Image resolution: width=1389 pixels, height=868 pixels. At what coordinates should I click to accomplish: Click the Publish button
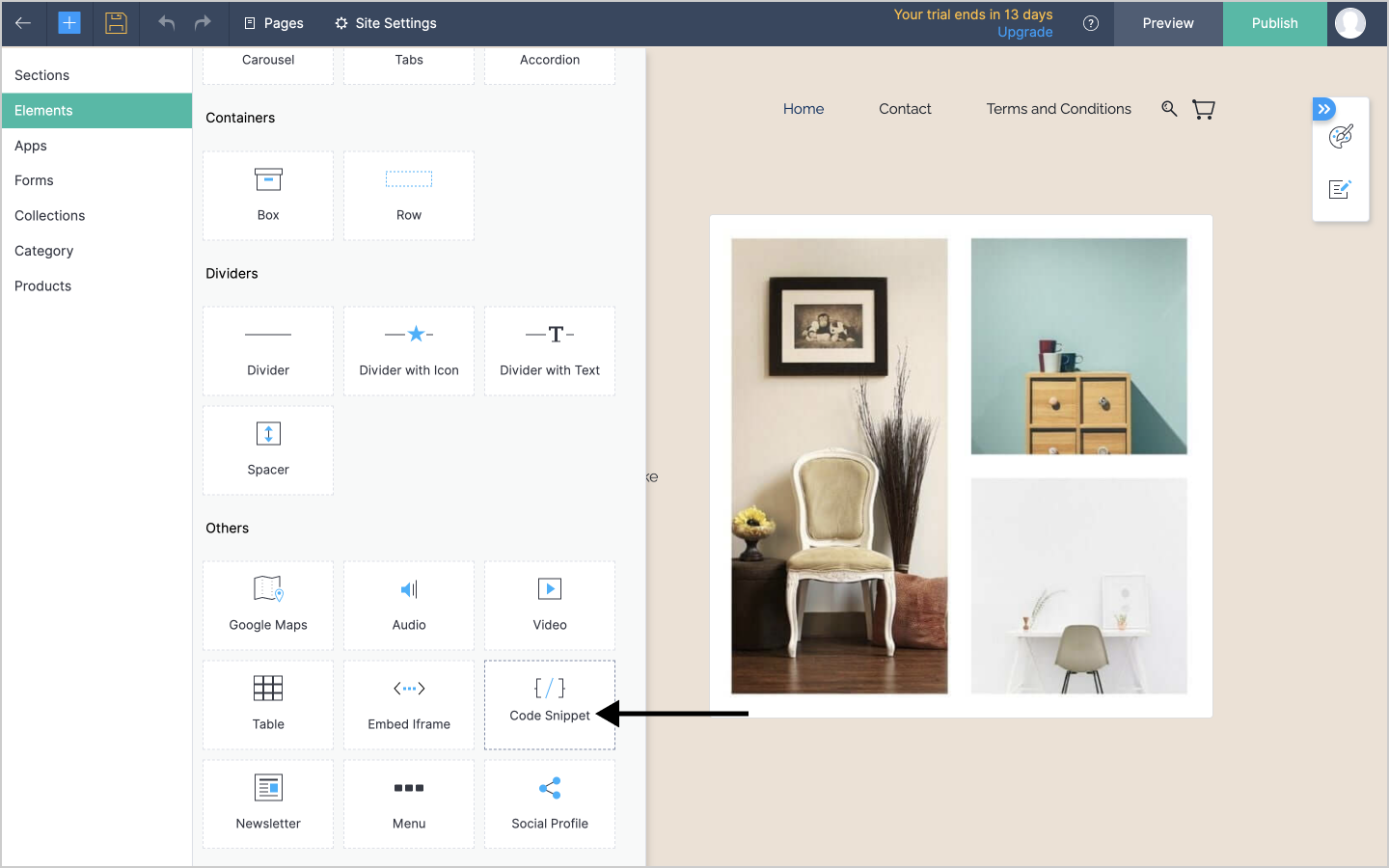1275,23
